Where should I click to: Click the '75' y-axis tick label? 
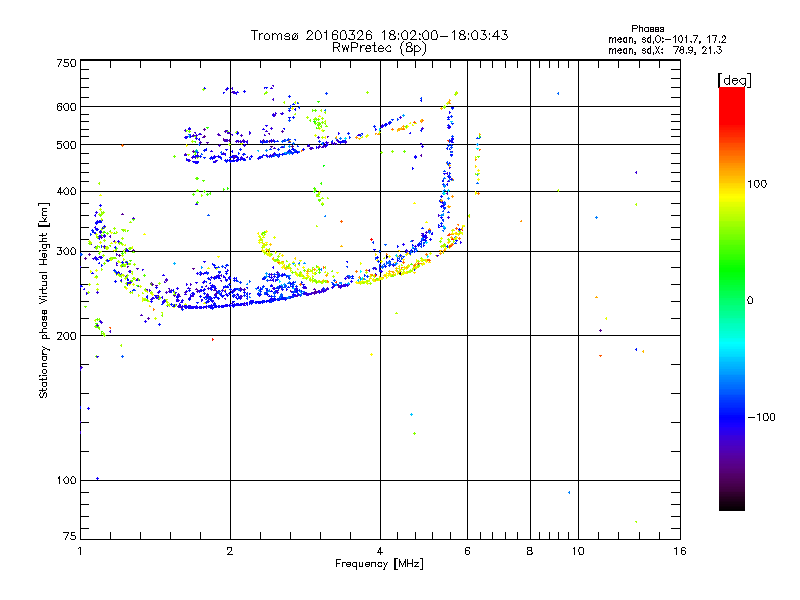click(x=70, y=536)
